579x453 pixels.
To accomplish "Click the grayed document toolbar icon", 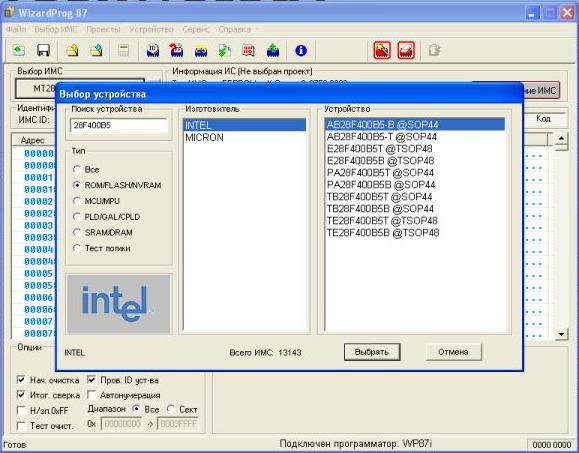I will point(434,50).
